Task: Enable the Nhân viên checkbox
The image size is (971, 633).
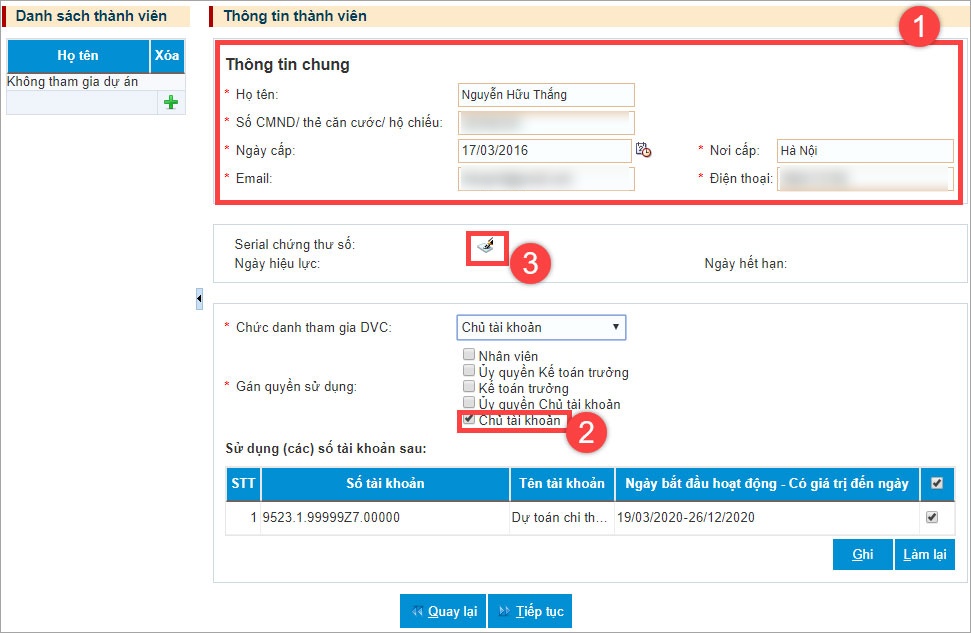Action: point(467,353)
